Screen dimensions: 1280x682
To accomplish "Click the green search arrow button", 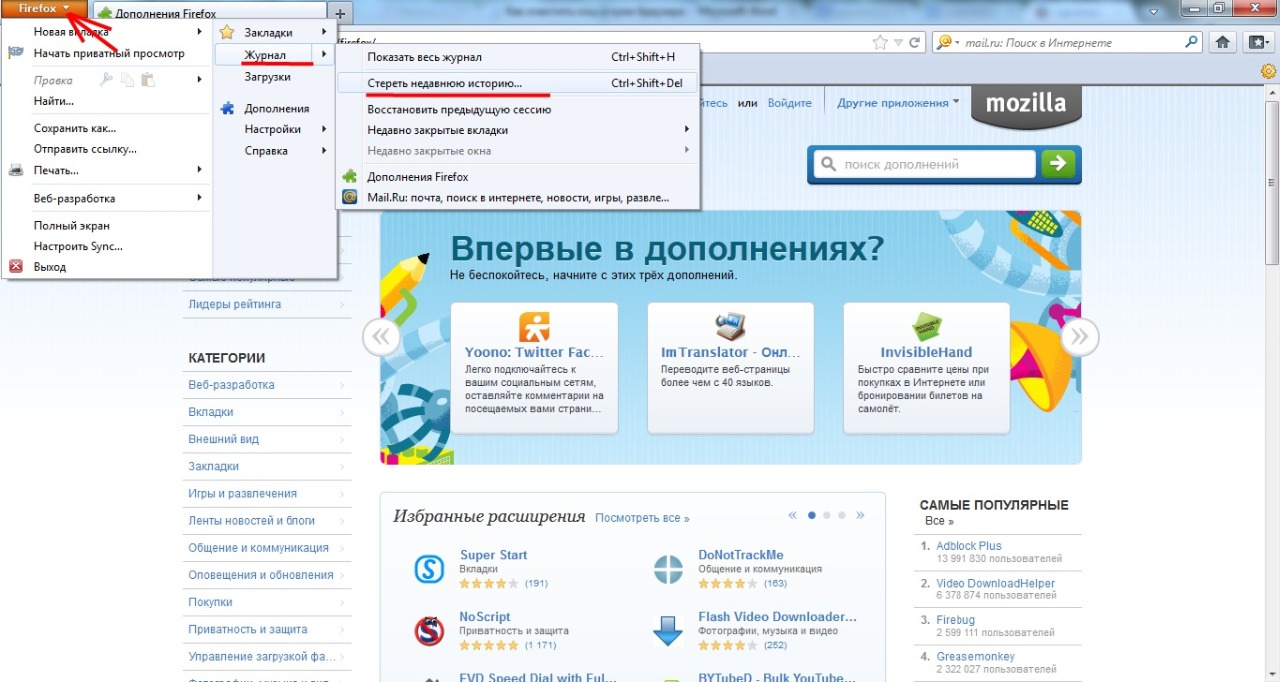I will pyautogui.click(x=1058, y=164).
